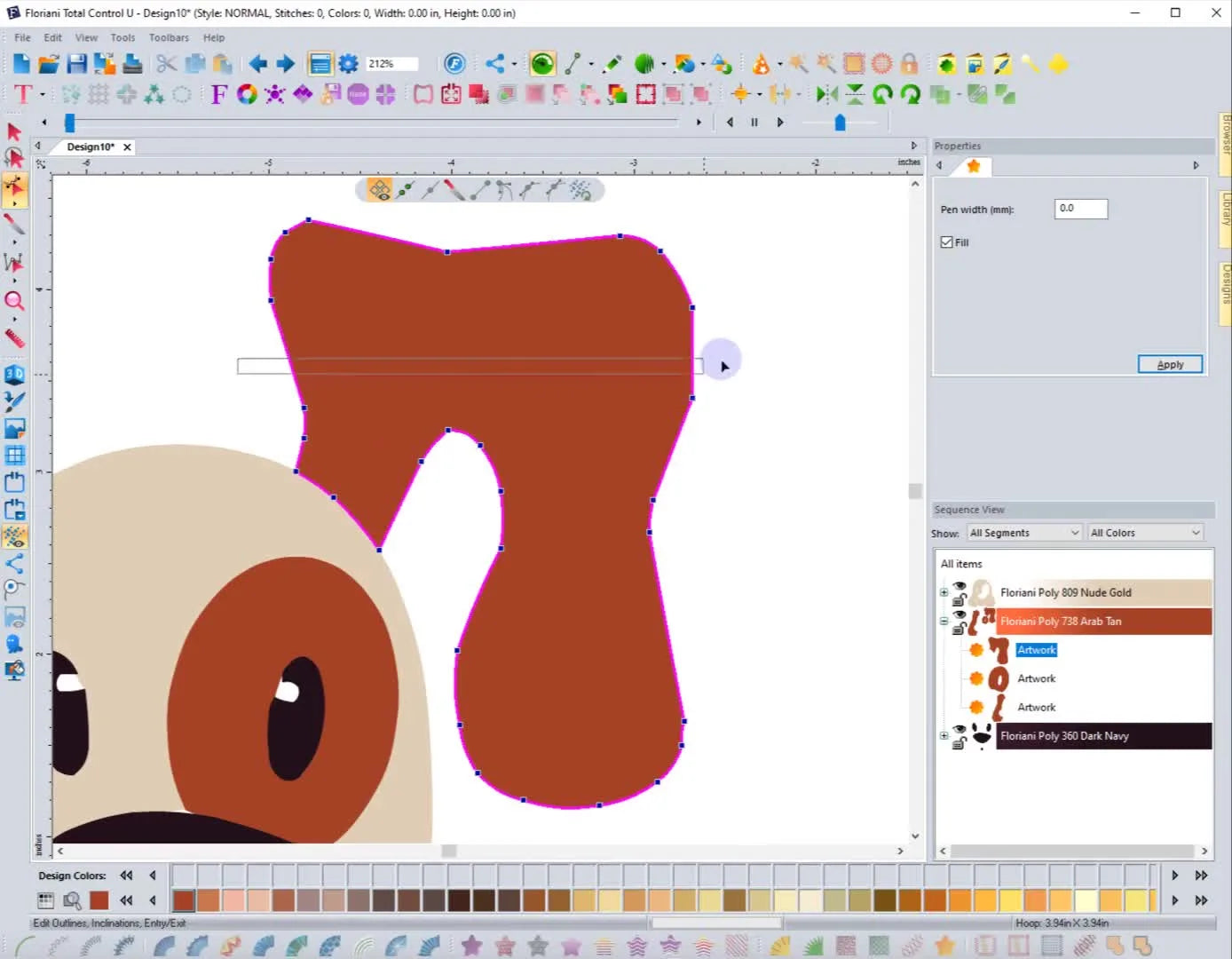The width and height of the screenshot is (1232, 959).
Task: Select the highlighted Artwork item in Sequence View
Action: [1036, 650]
